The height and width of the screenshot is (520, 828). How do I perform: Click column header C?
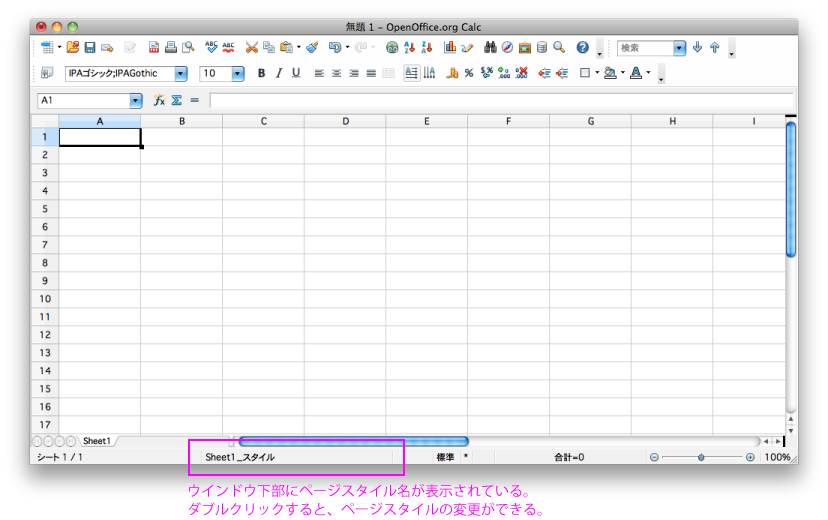click(x=263, y=121)
